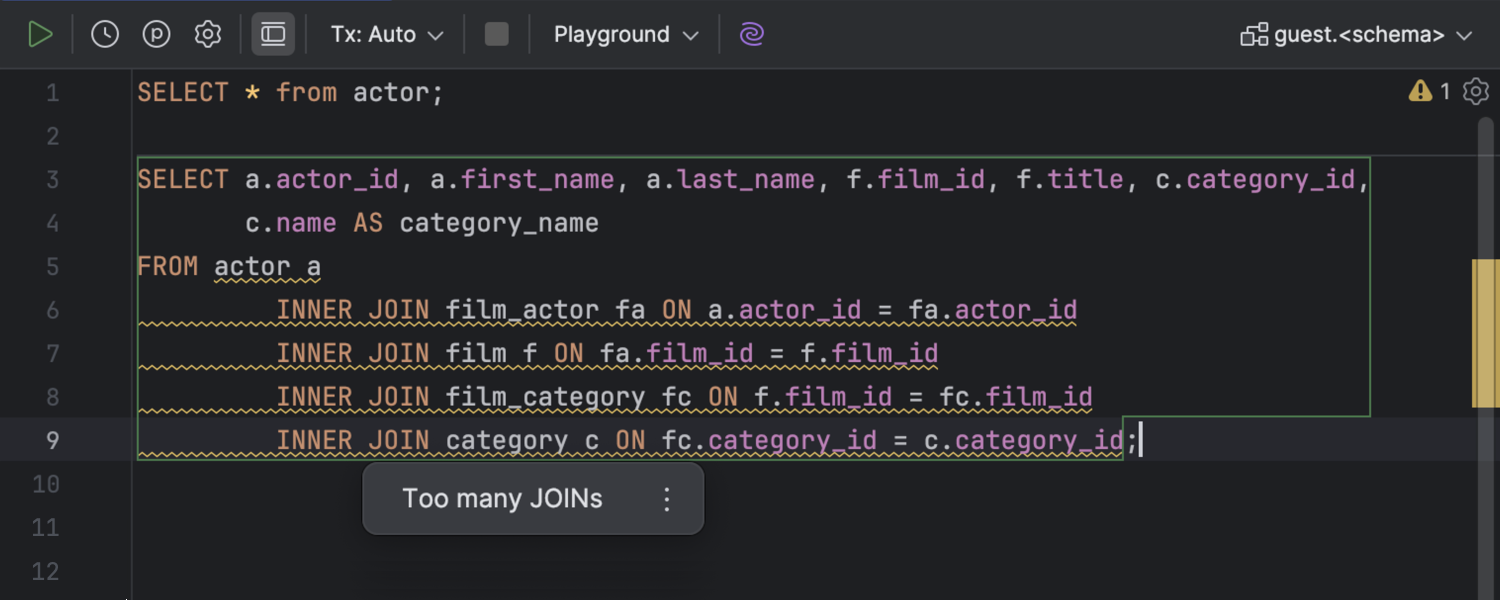The image size is (1500, 600).
Task: Click the Too many JOINs inspection message
Action: click(502, 498)
